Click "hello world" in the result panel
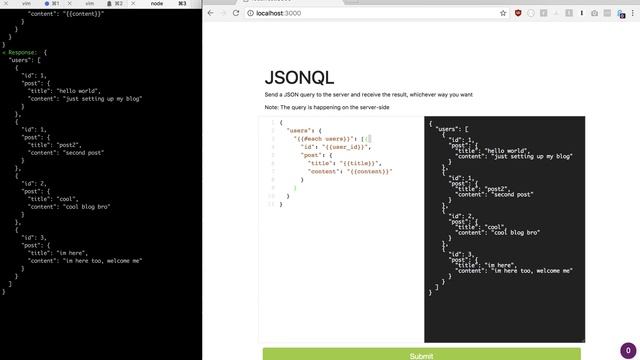 [507, 151]
